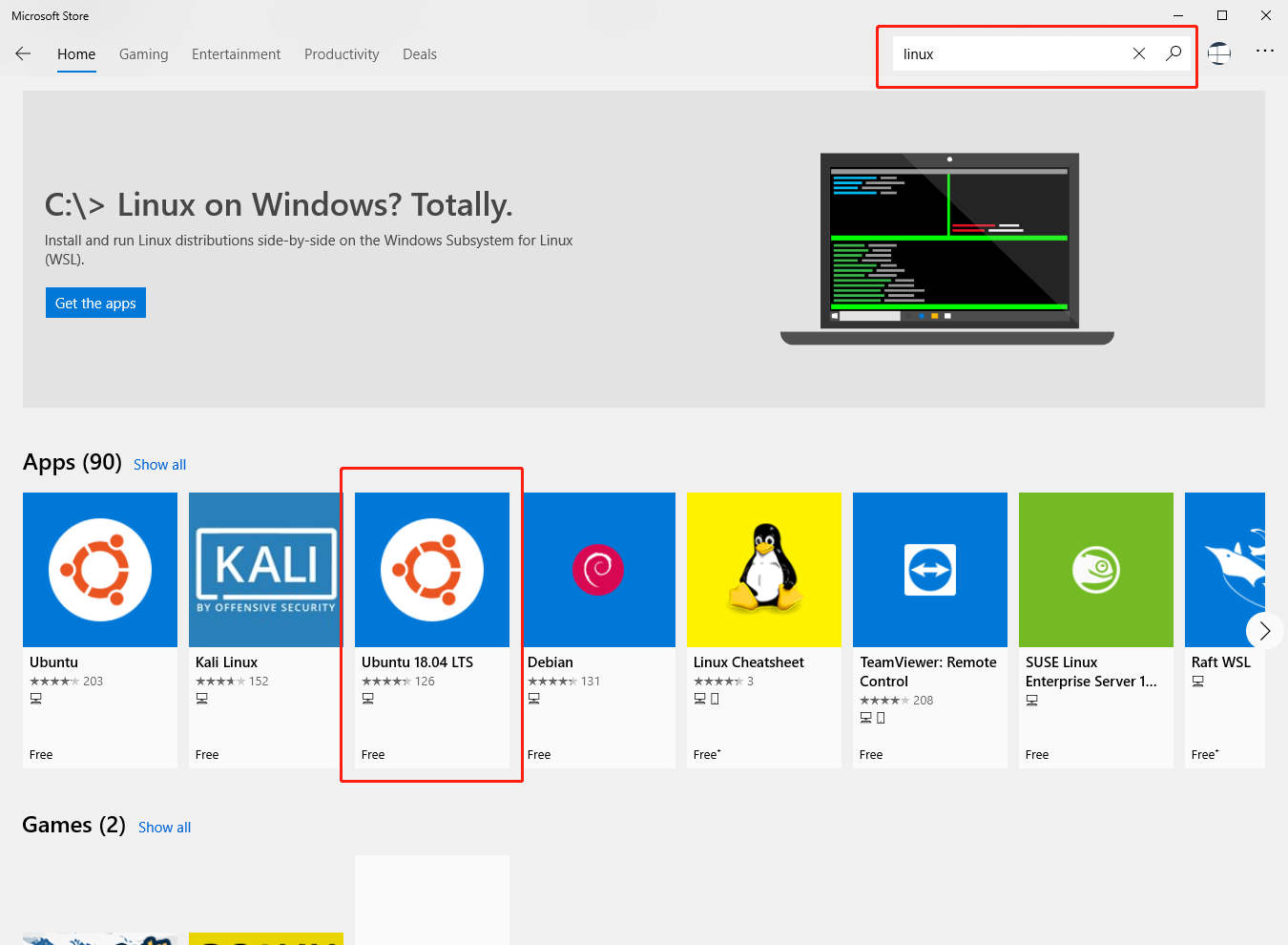Open the See more ellipsis menu
1288x945 pixels.
1265,51
